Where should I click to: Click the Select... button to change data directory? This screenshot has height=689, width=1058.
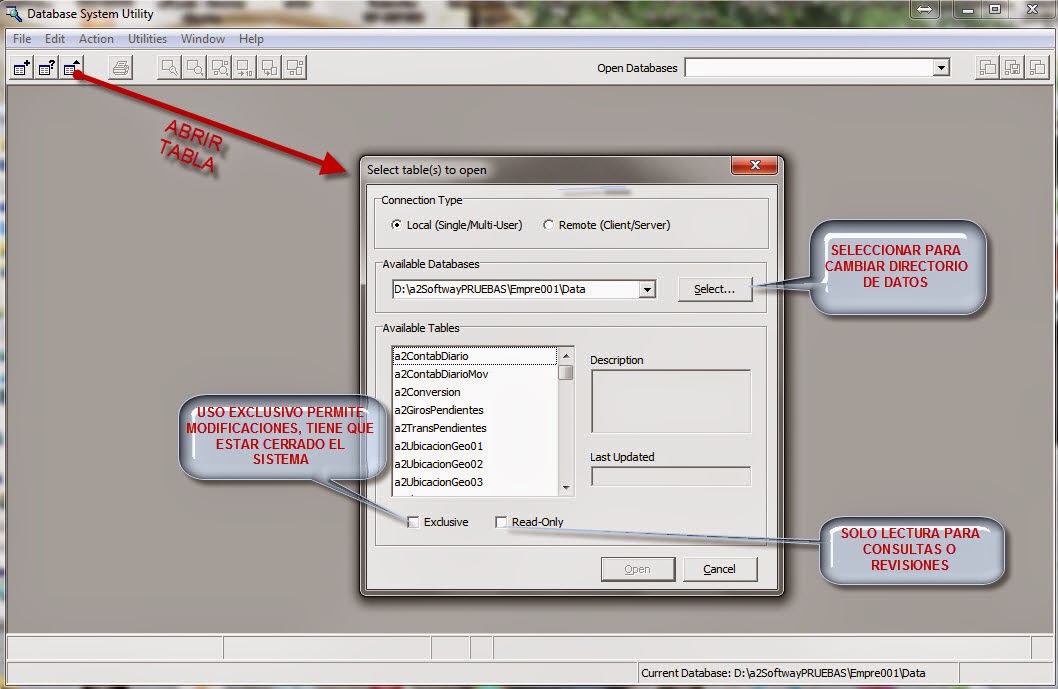(714, 287)
